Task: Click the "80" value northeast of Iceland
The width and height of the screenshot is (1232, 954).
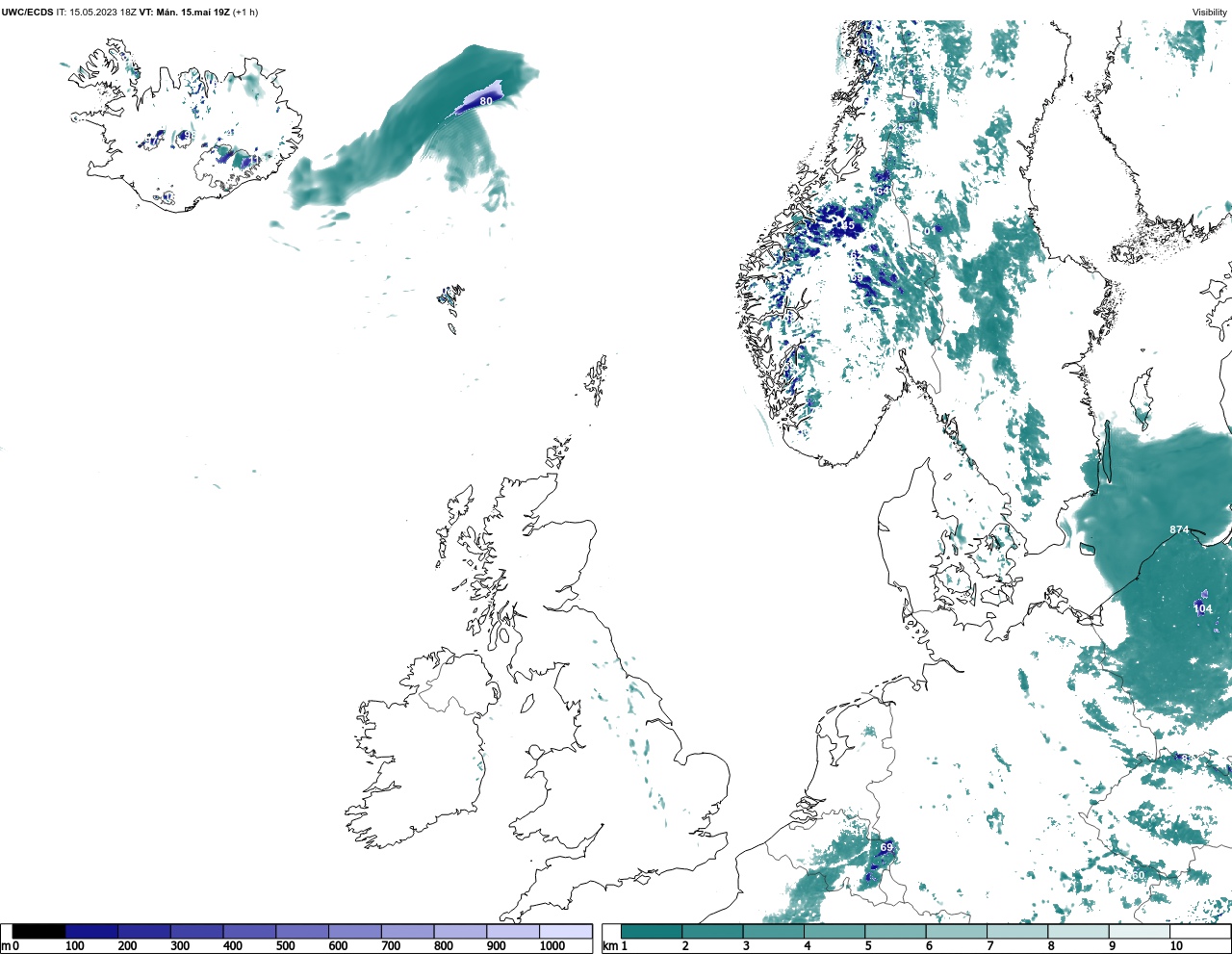Action: tap(486, 101)
